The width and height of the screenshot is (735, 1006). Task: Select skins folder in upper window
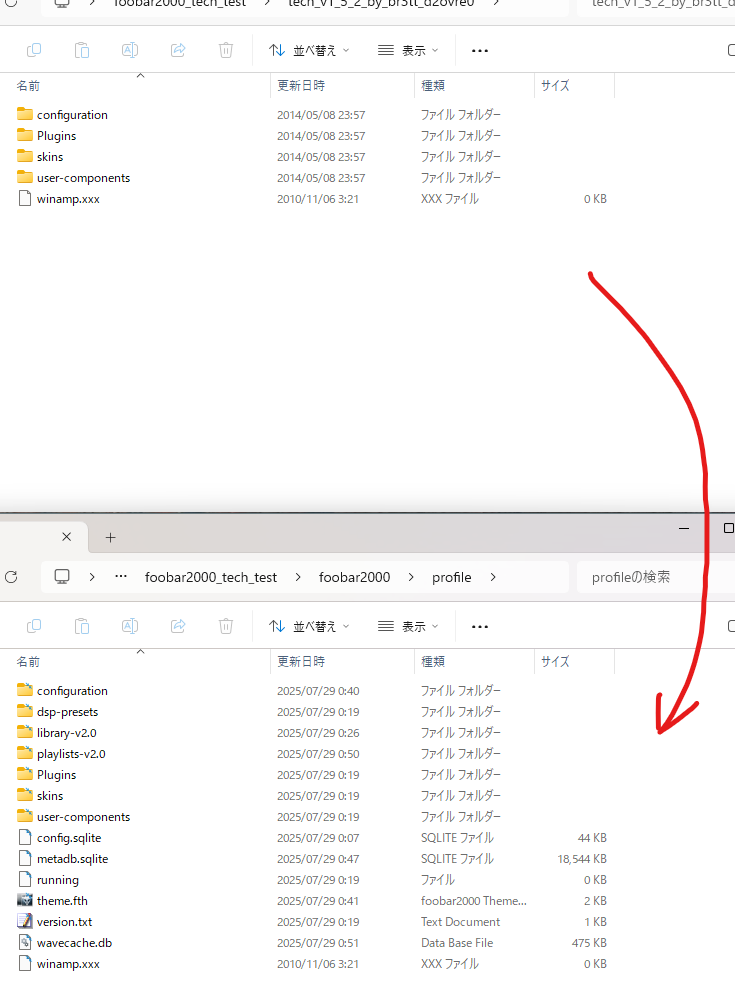click(x=50, y=157)
